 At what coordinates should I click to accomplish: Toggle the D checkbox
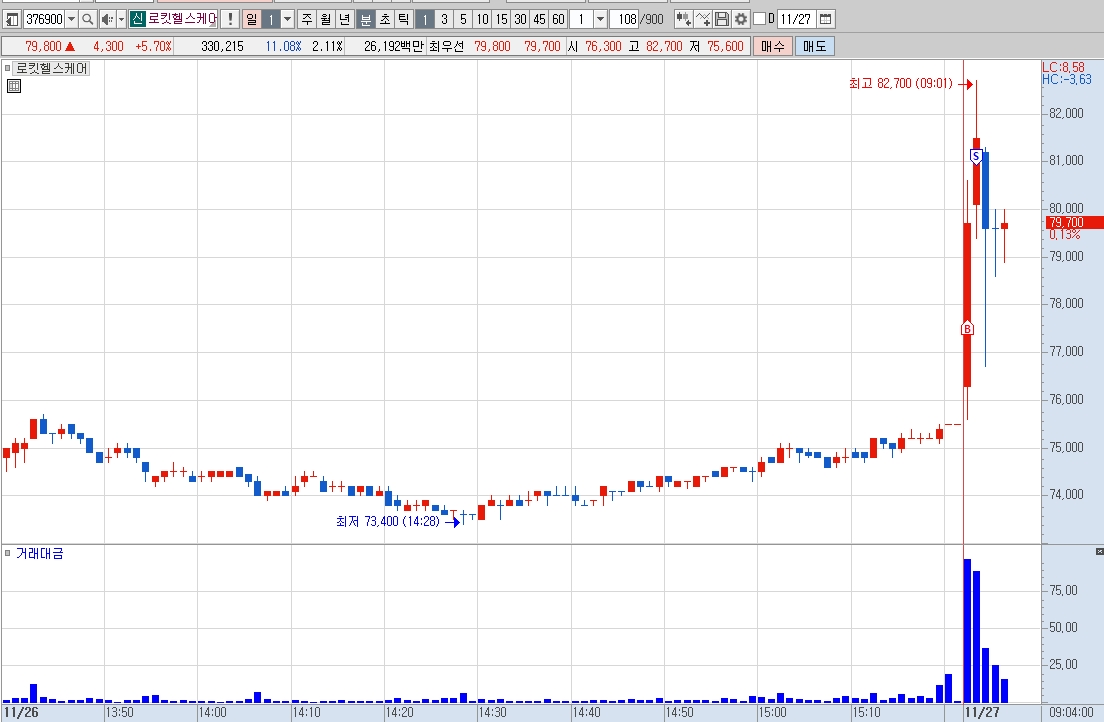click(x=759, y=19)
